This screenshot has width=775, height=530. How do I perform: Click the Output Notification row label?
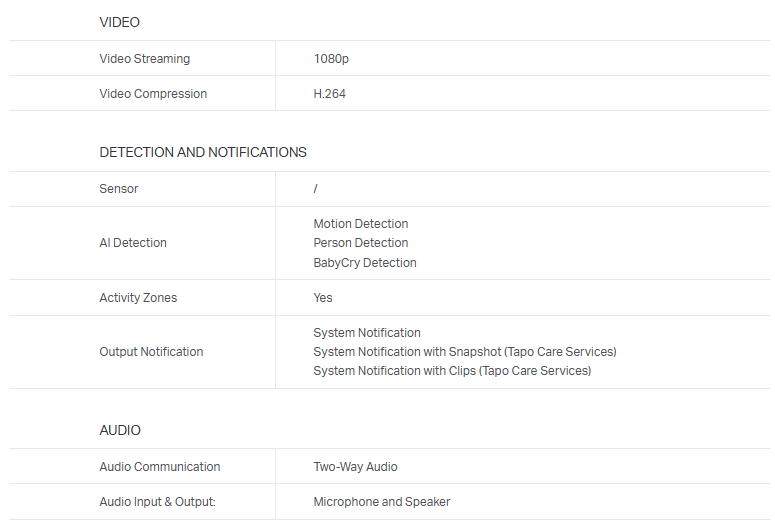click(x=151, y=352)
